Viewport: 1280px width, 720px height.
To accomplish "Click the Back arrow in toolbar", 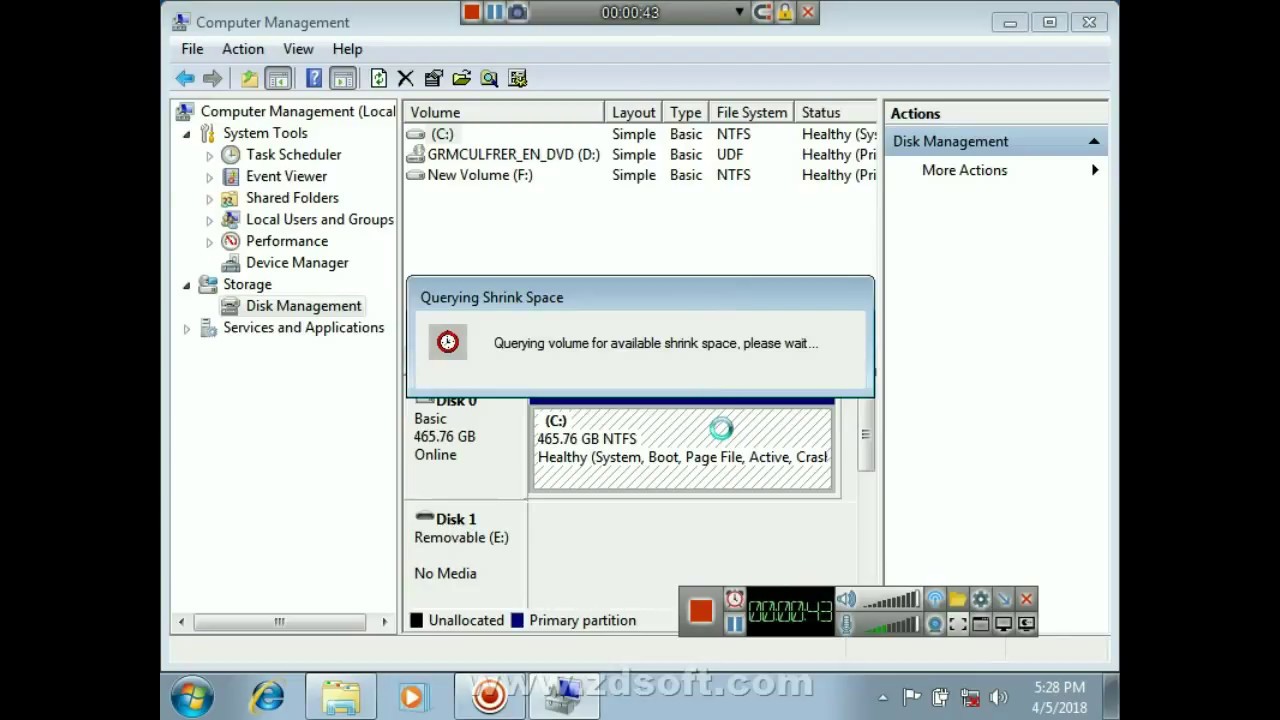I will 185,78.
